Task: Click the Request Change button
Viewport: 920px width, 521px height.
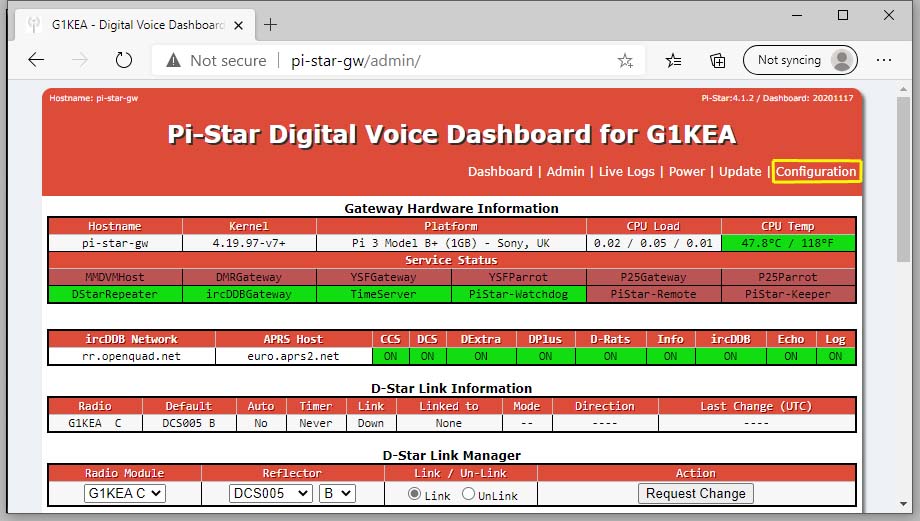Action: [696, 493]
